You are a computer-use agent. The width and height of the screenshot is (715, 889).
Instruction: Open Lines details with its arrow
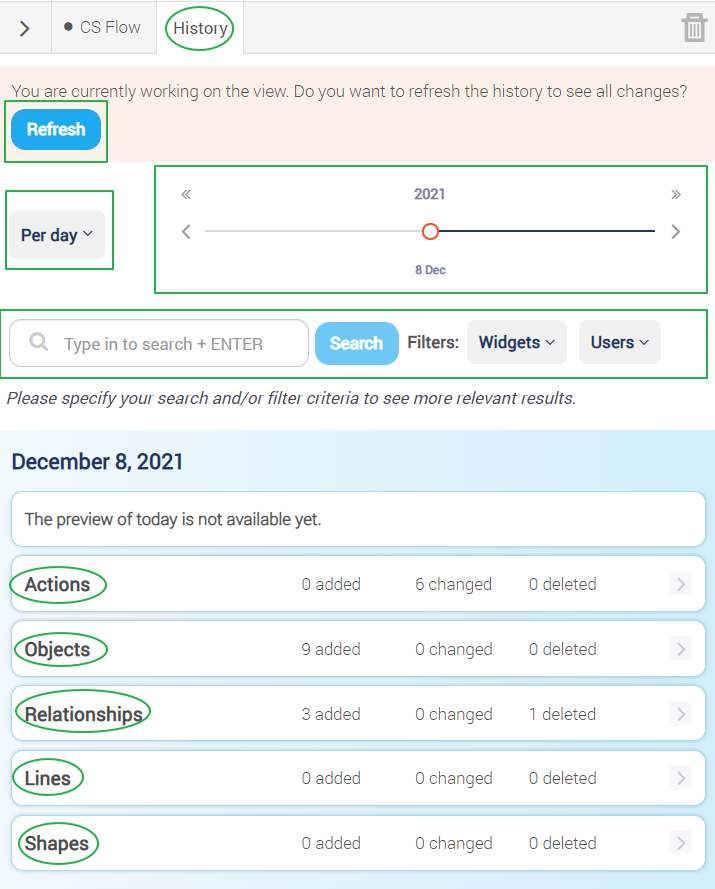point(681,778)
